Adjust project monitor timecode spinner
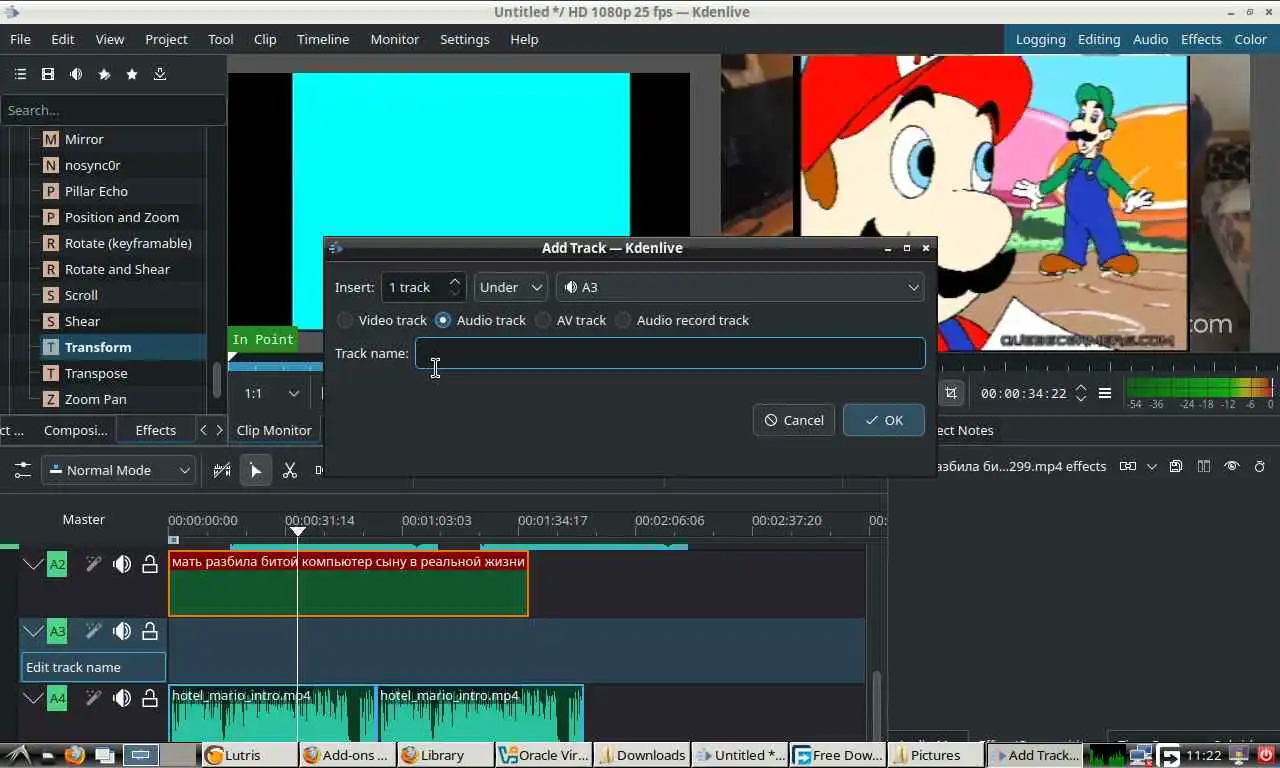1280x768 pixels. coord(1081,393)
